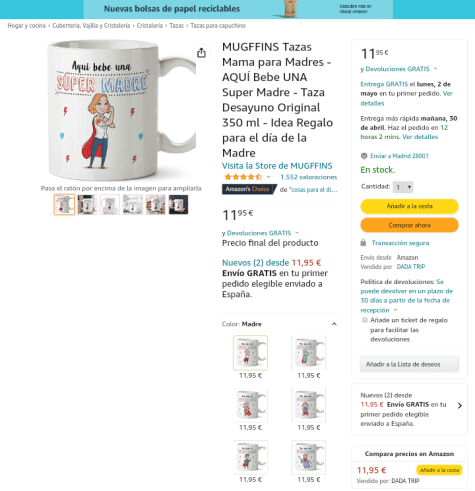Select the second mug color variant swatch
The height and width of the screenshot is (491, 475).
pyautogui.click(x=309, y=353)
